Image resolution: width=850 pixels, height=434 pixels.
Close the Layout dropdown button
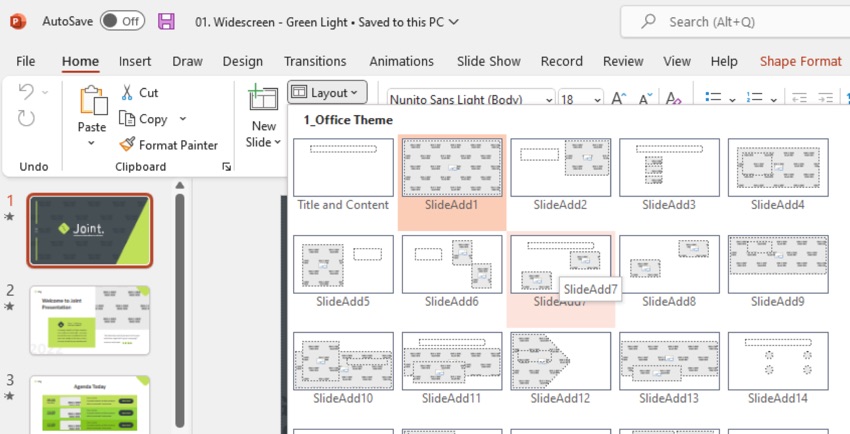coord(327,93)
